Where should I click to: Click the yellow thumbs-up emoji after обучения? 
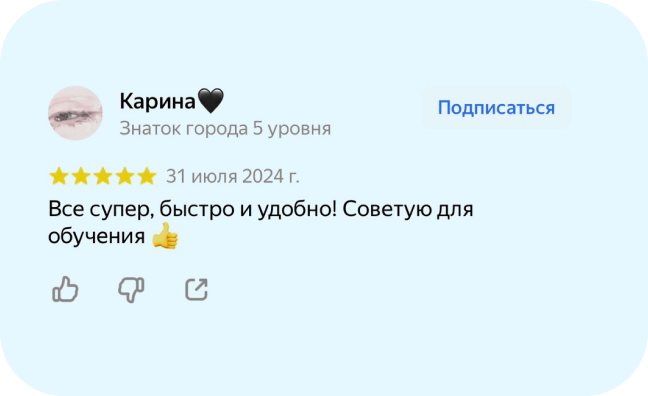pos(165,236)
